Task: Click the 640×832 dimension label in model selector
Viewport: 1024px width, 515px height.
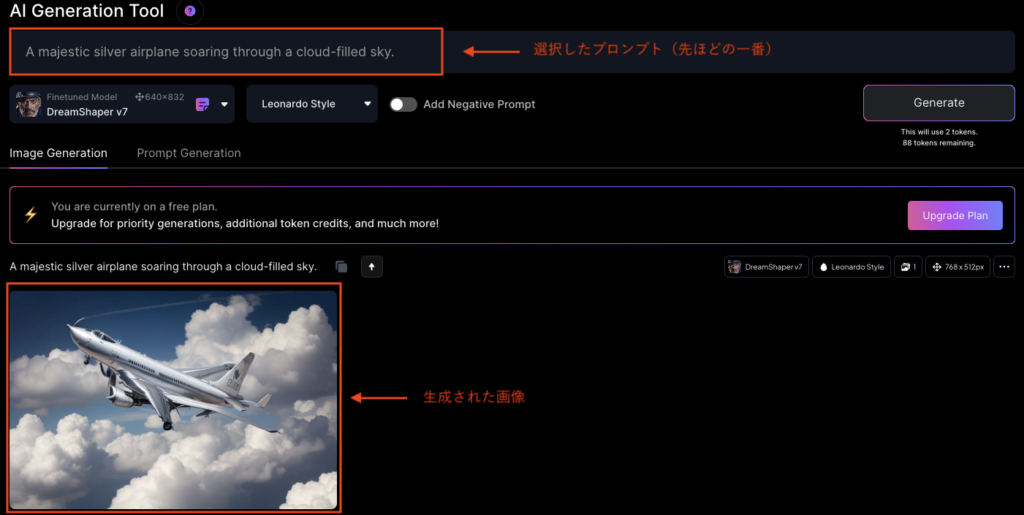Action: coord(159,97)
